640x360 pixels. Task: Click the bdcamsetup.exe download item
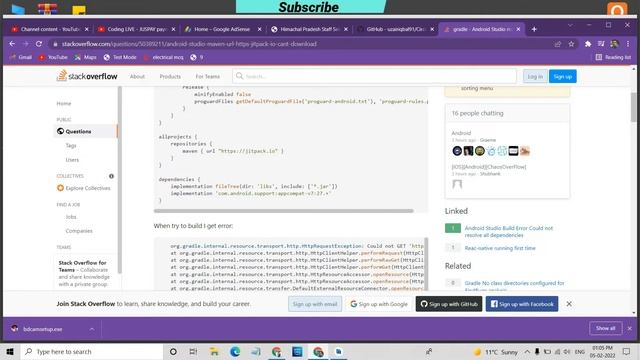42,329
